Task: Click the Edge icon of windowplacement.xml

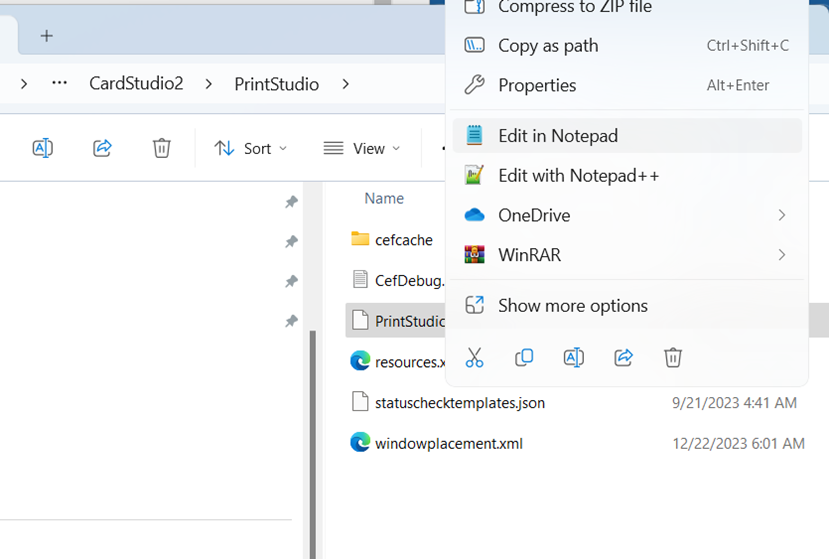Action: pyautogui.click(x=360, y=442)
